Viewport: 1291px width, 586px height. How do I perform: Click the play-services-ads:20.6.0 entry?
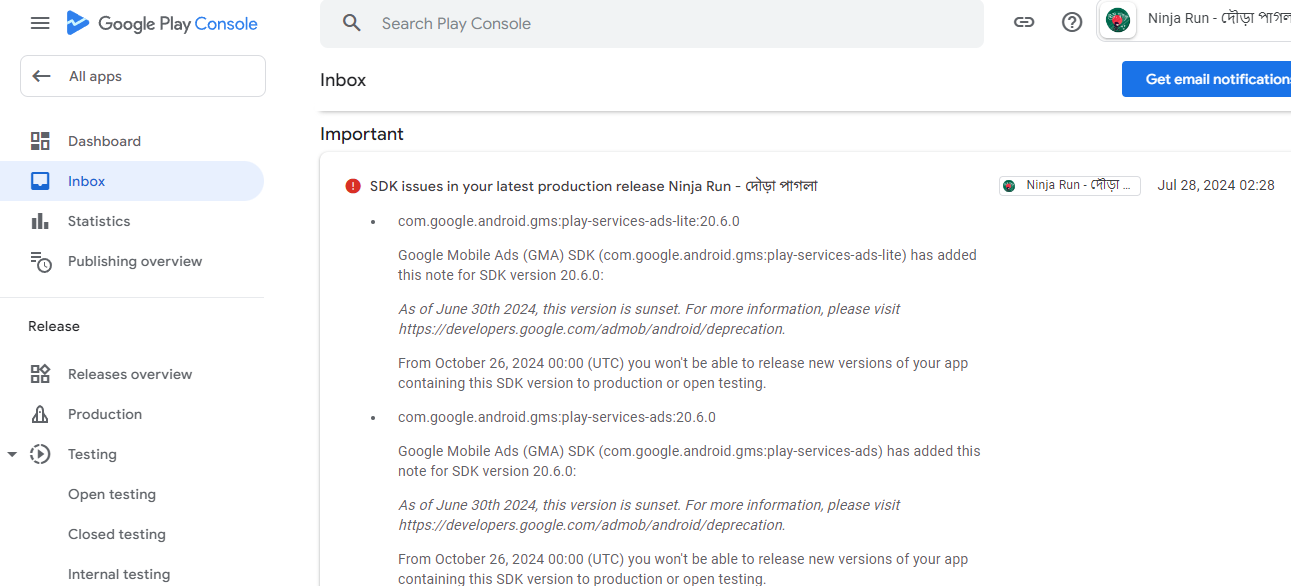coord(557,417)
